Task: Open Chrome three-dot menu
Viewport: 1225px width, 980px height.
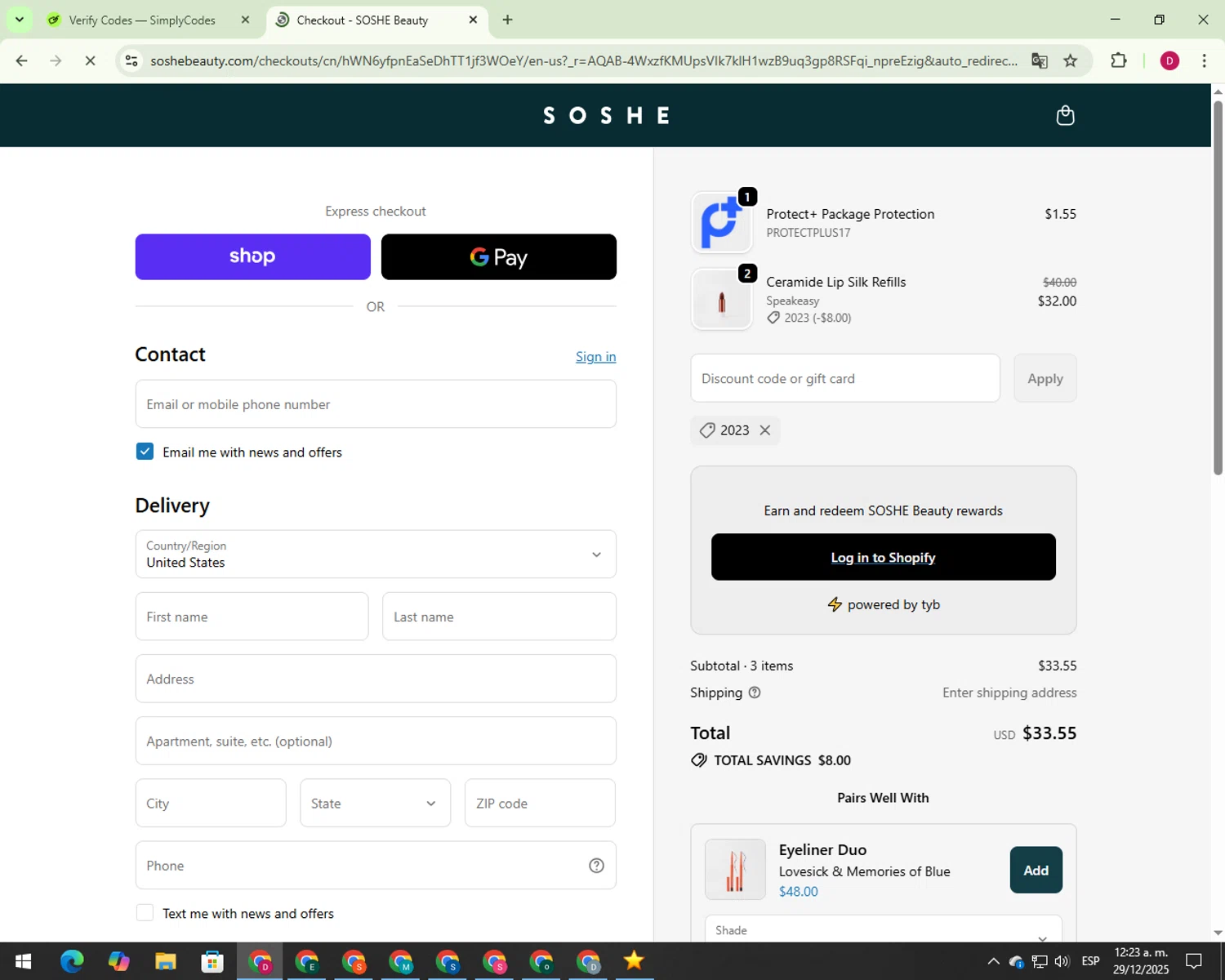Action: [1204, 60]
